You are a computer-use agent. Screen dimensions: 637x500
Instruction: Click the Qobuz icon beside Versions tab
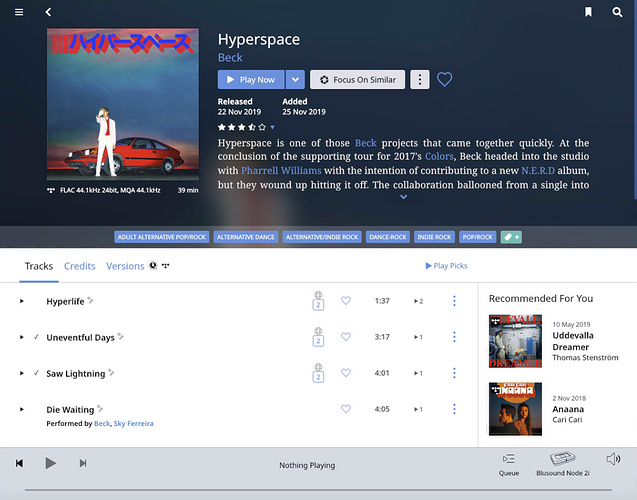point(153,265)
